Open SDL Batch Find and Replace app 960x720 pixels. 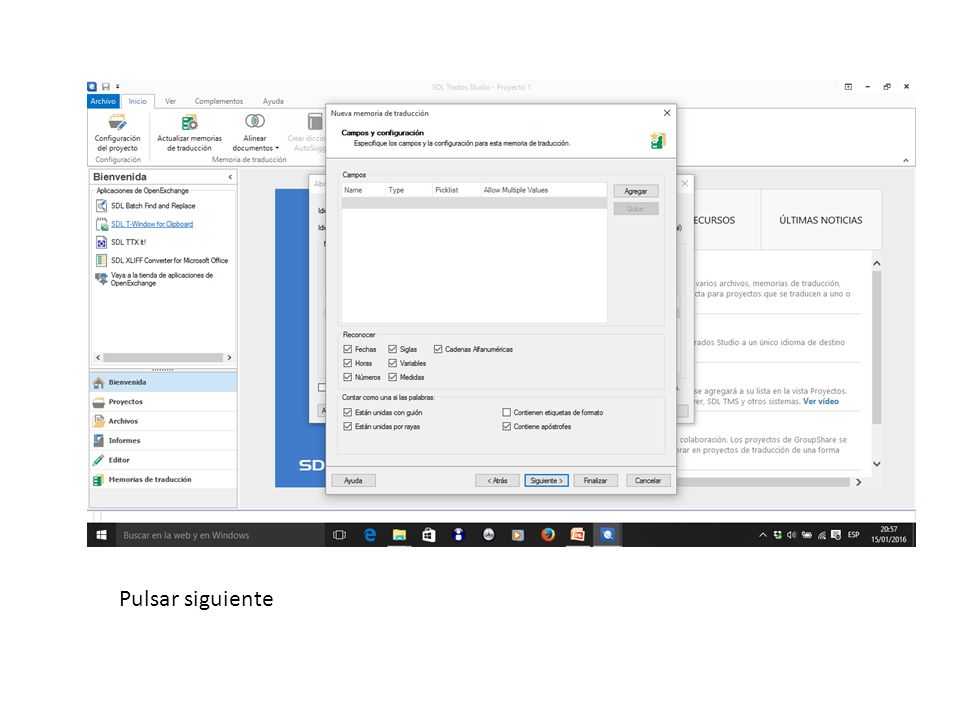(146, 206)
